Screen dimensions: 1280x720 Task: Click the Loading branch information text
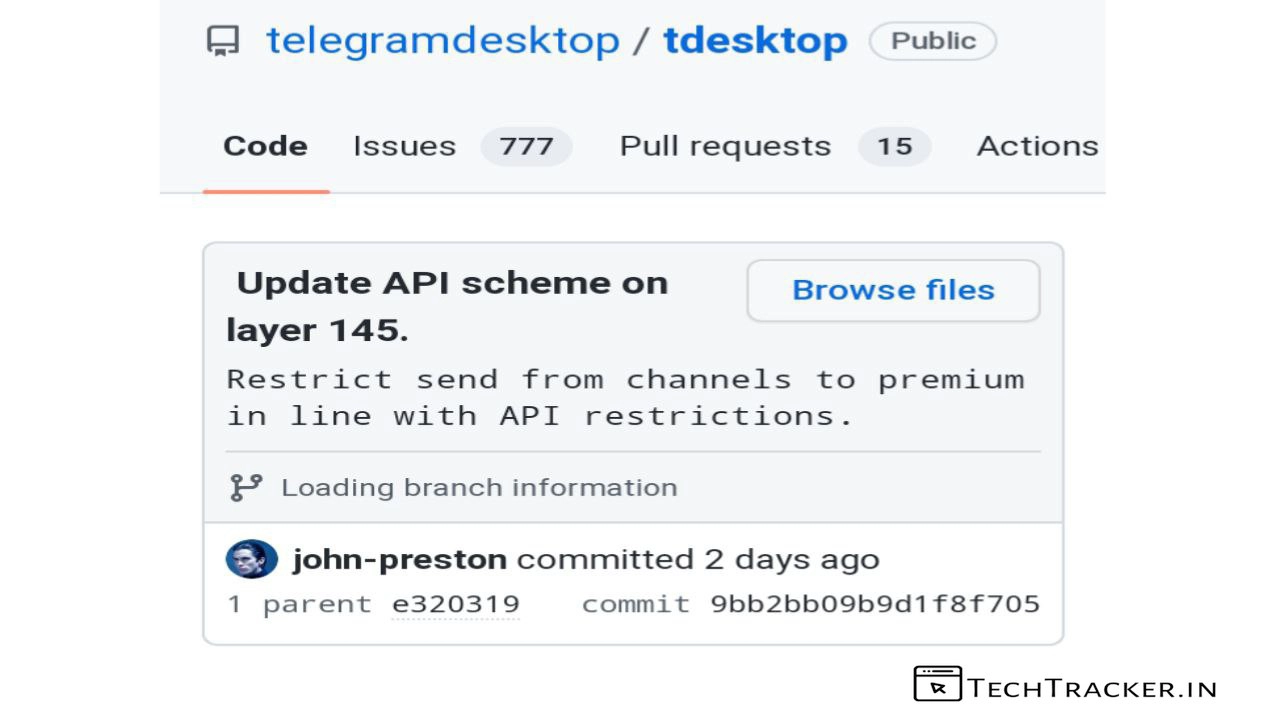[x=479, y=488]
